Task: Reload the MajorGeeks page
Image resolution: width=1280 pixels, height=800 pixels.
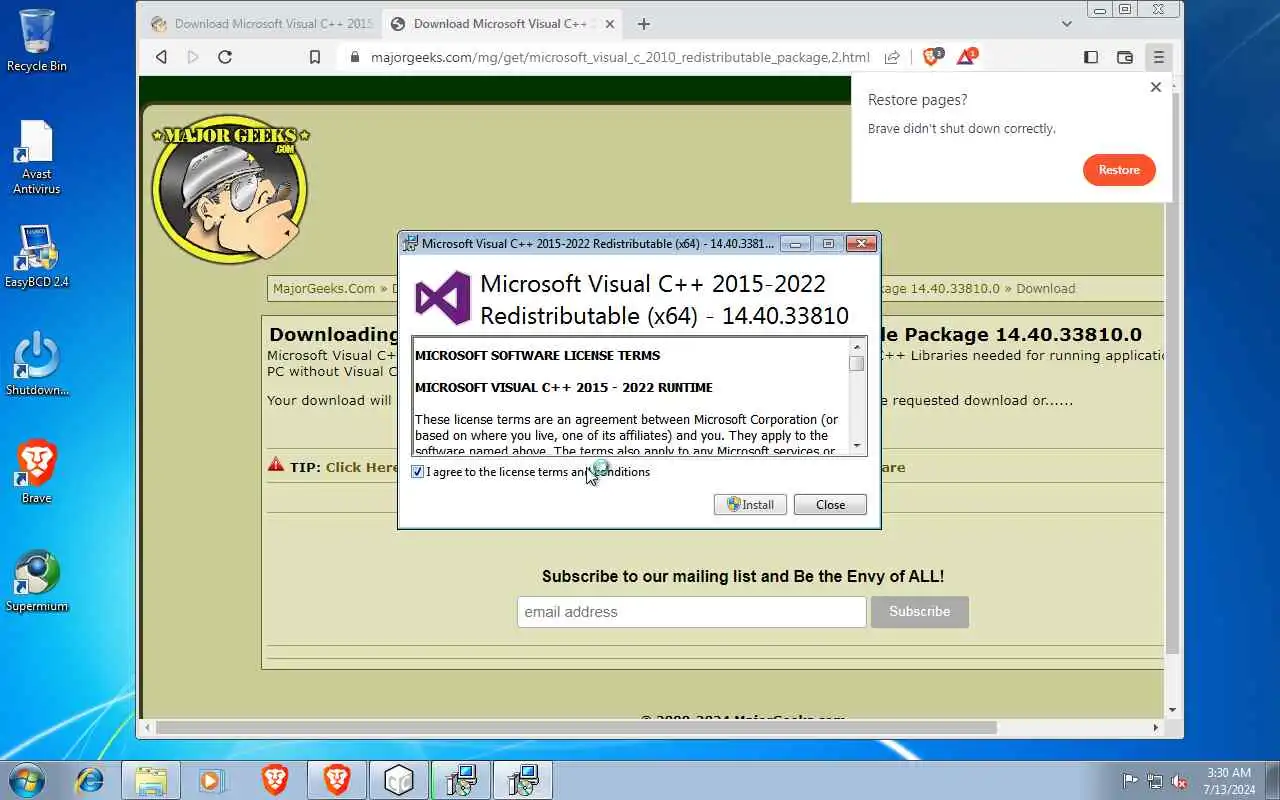Action: point(225,57)
